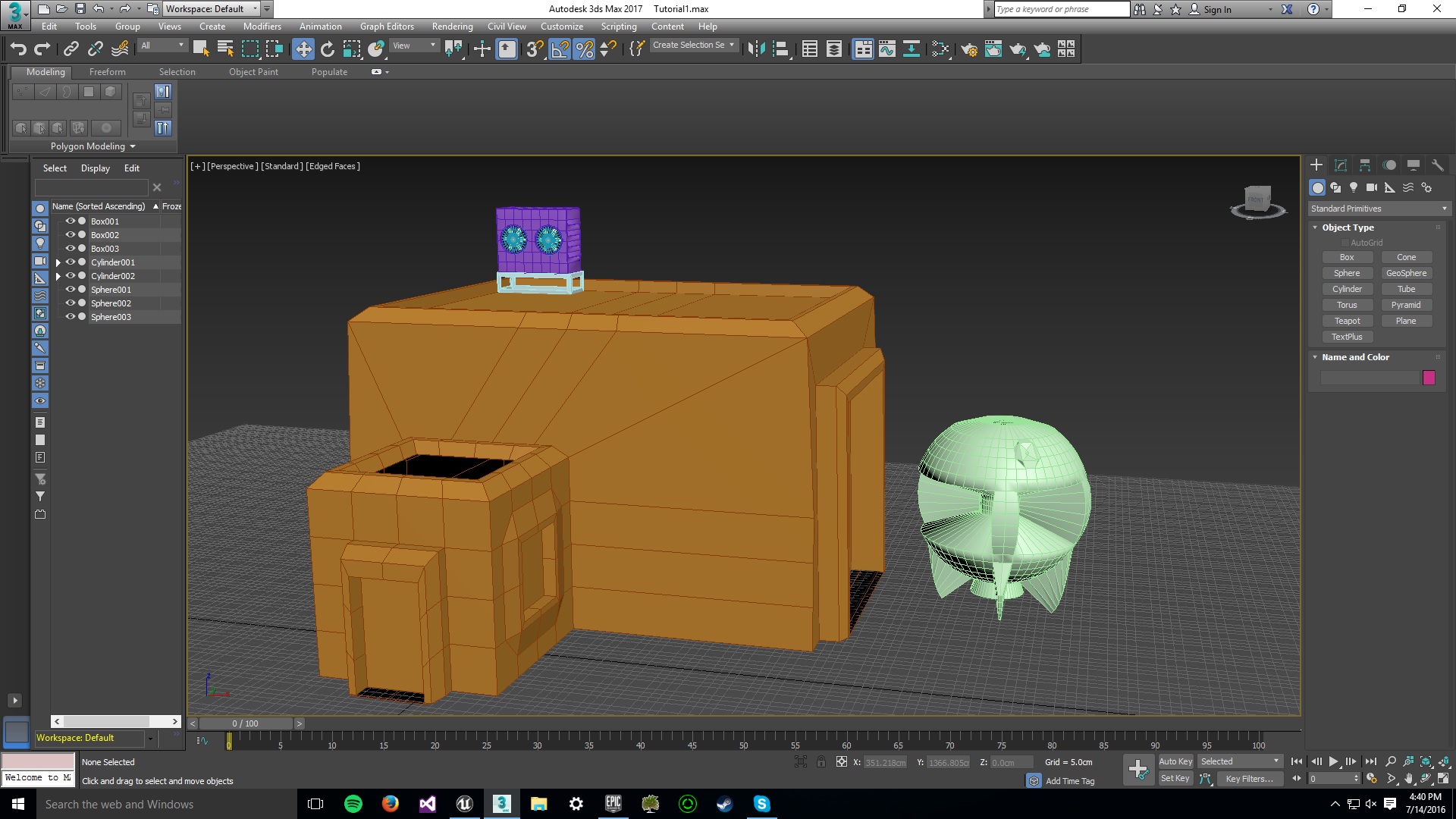Click Zoom Extents navigation icon
This screenshot has width=1456, height=819.
point(1426,761)
